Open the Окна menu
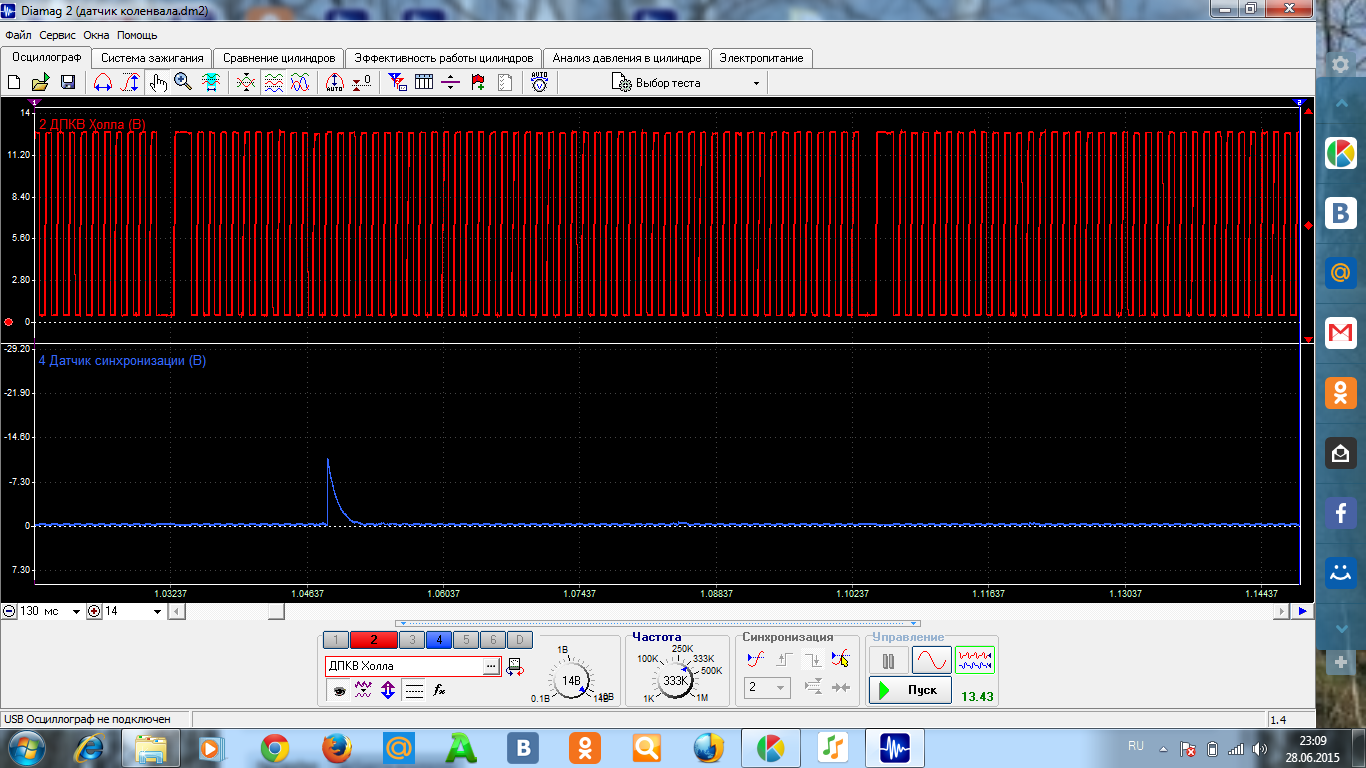This screenshot has height=768, width=1366. (97, 35)
